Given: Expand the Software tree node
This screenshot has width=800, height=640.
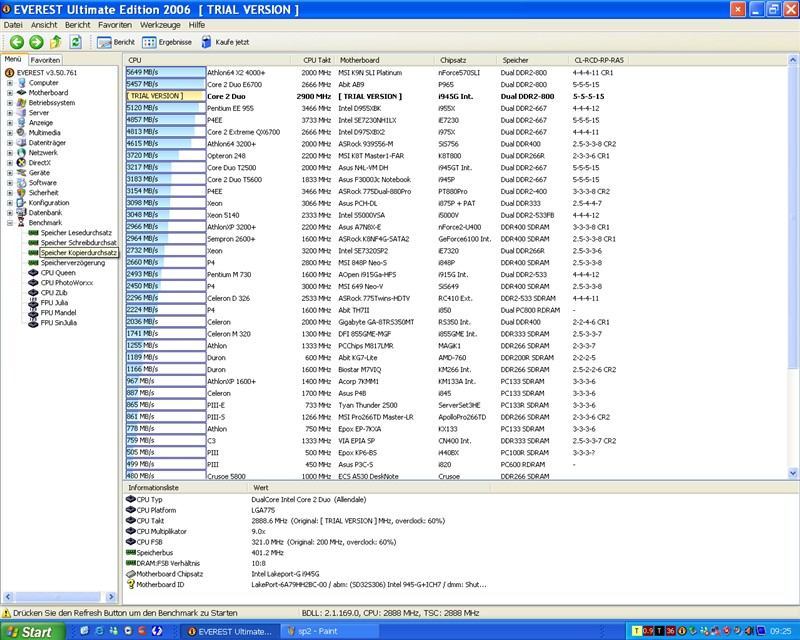Looking at the screenshot, I should (x=10, y=183).
